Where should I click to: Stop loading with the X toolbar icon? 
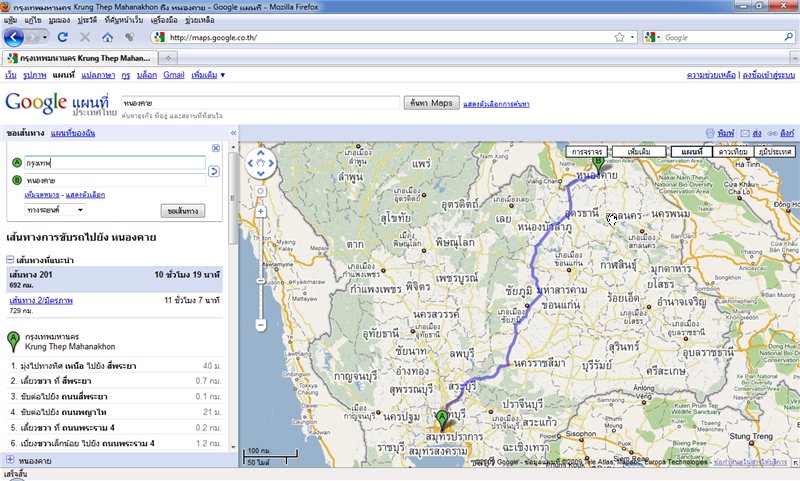[85, 37]
